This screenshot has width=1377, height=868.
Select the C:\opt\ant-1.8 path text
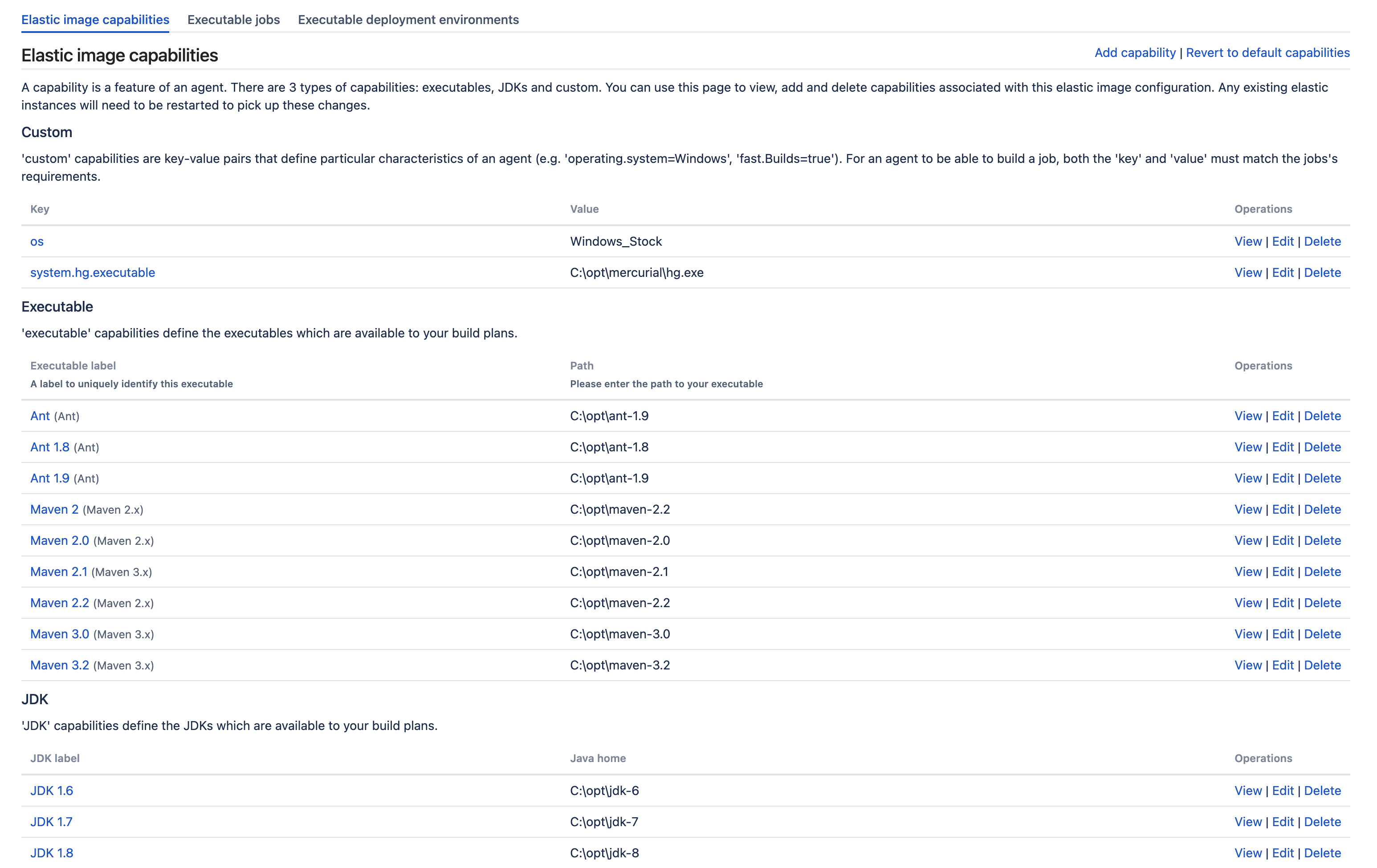(609, 447)
